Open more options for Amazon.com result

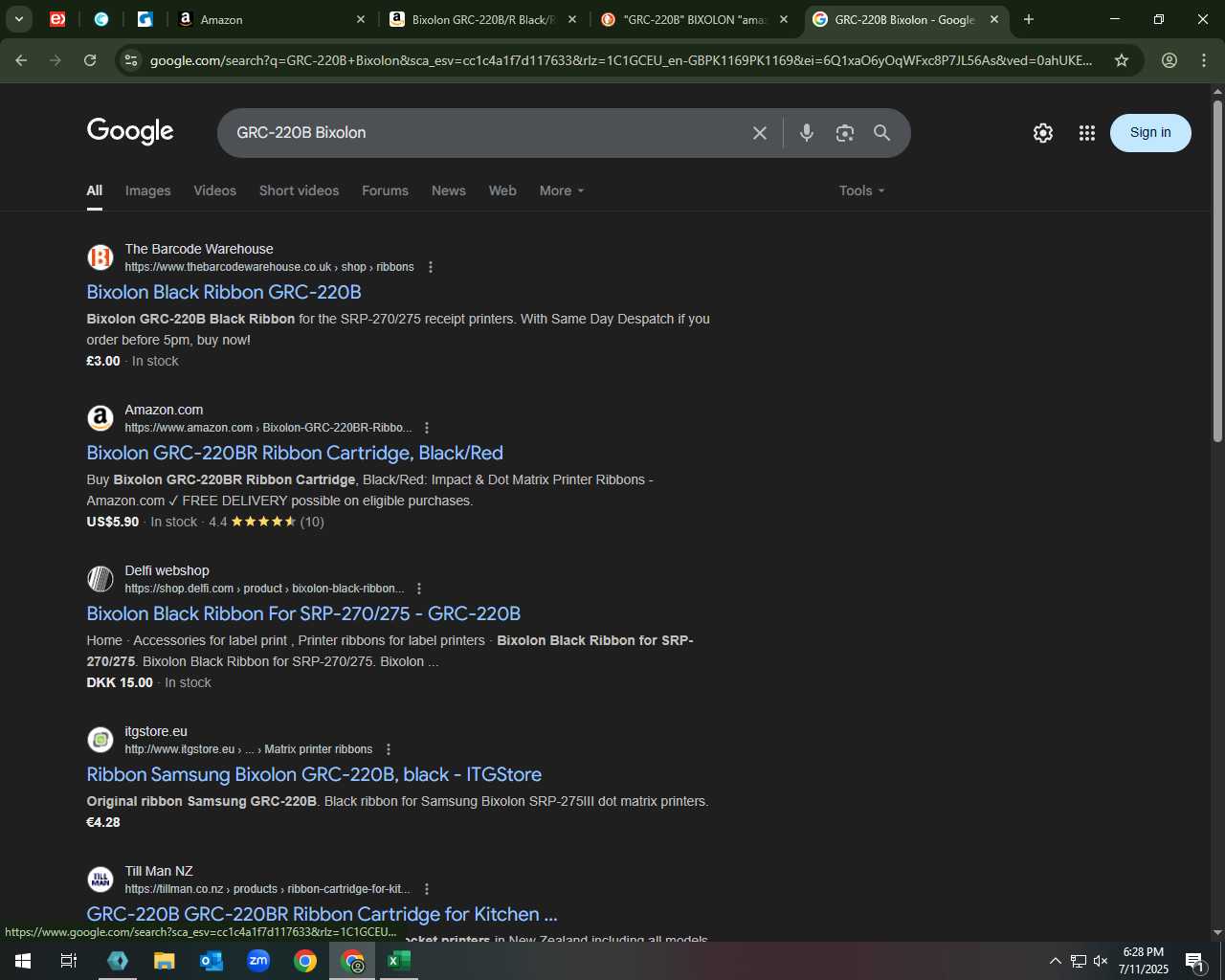coord(427,428)
